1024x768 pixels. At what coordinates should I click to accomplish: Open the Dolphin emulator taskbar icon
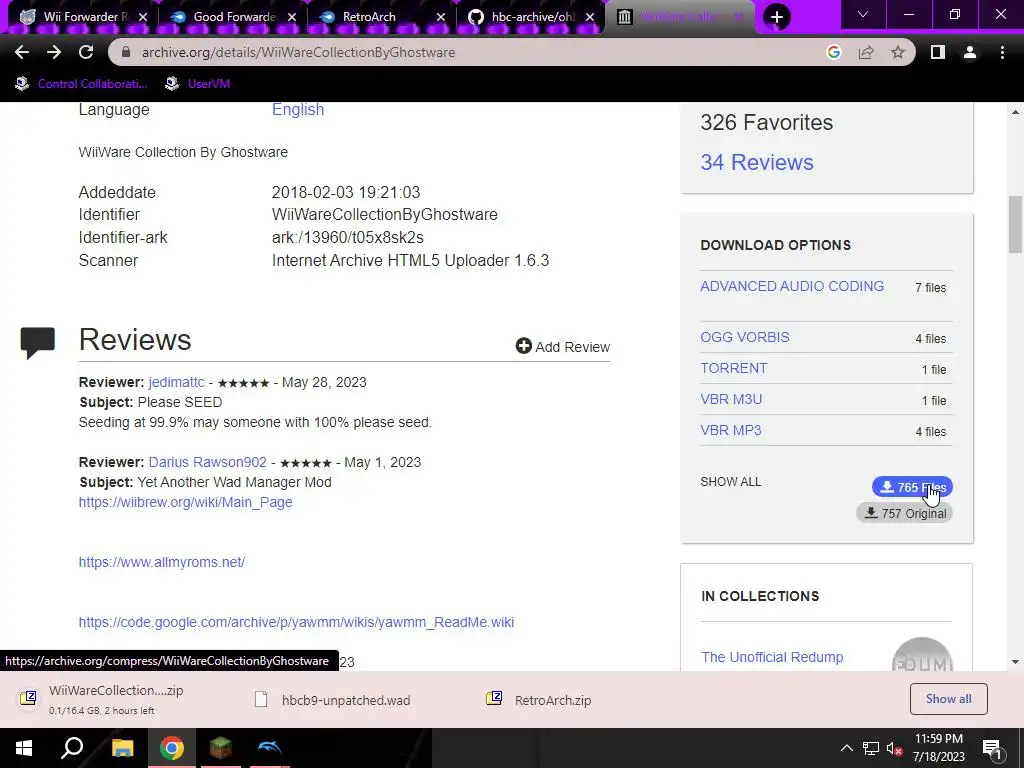269,748
